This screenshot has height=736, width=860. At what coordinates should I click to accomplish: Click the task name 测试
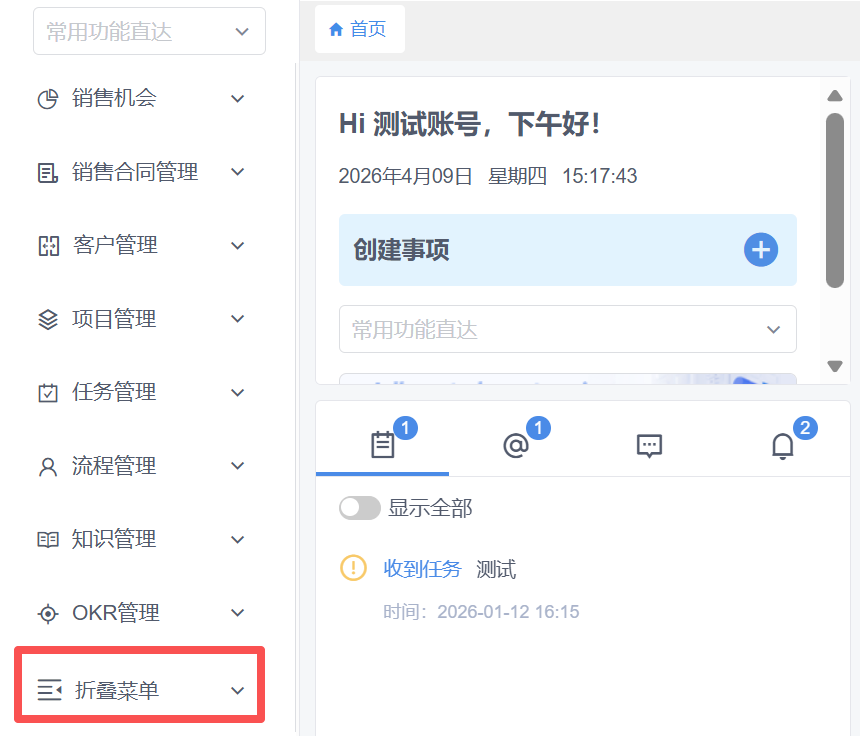pyautogui.click(x=496, y=569)
